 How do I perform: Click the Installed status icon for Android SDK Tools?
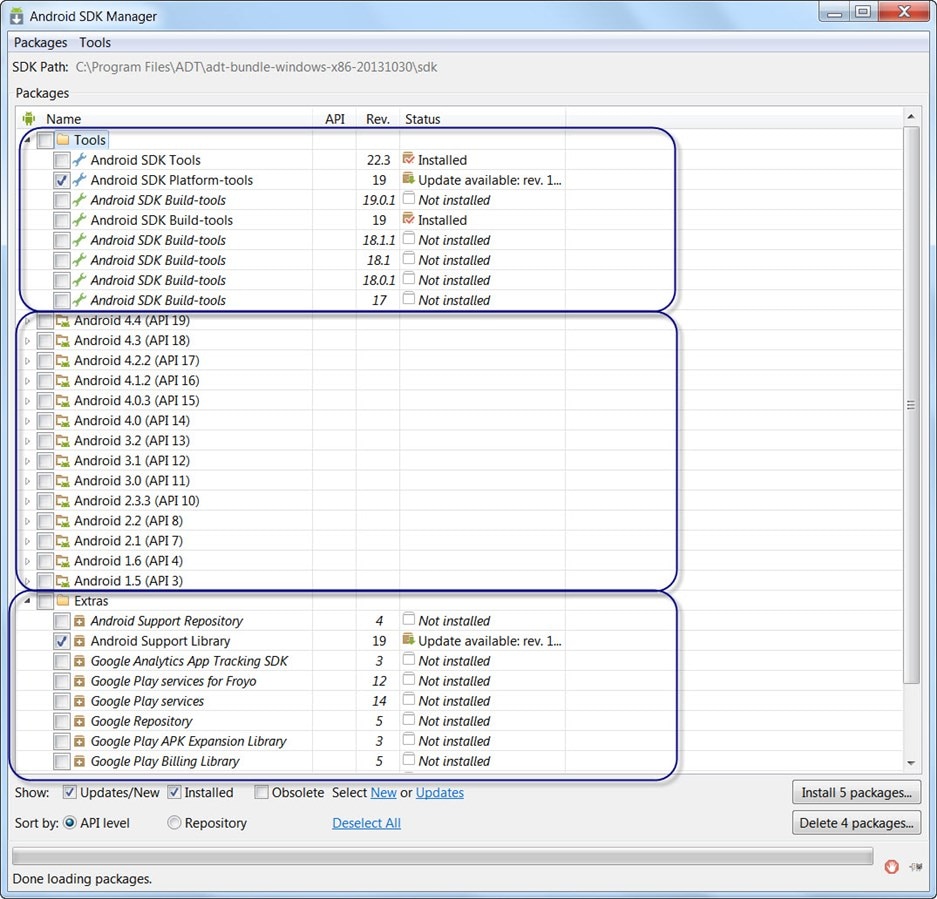pos(409,158)
